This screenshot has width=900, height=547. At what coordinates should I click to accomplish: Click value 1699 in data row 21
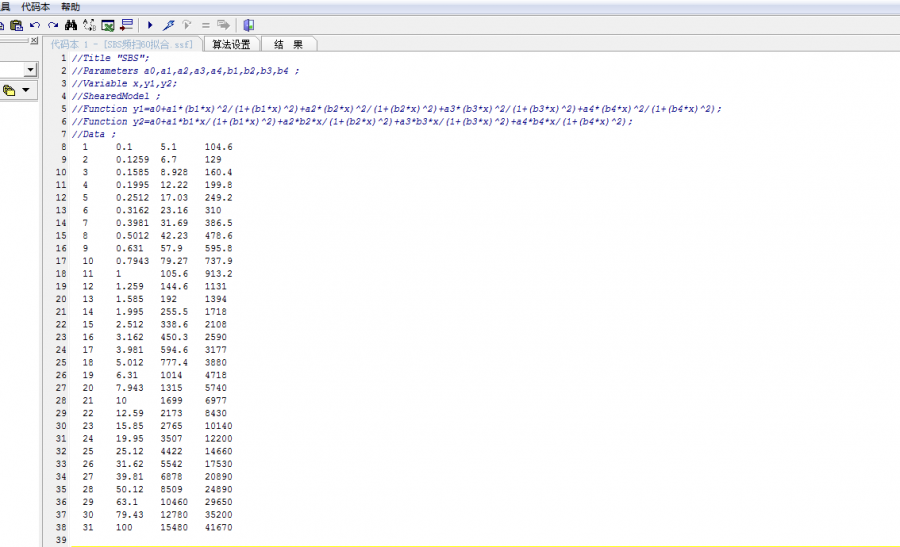[172, 401]
